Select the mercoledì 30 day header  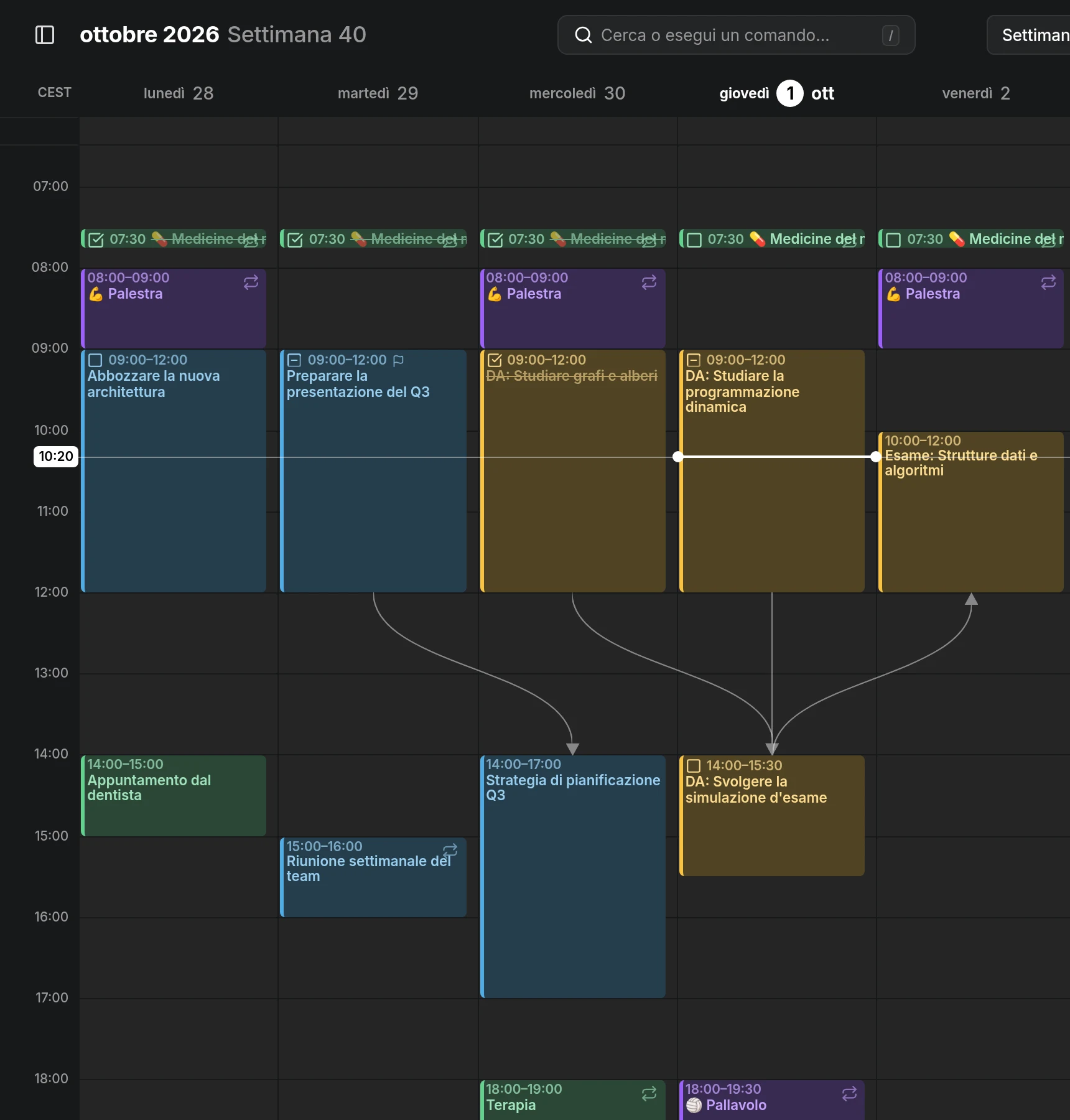point(577,93)
